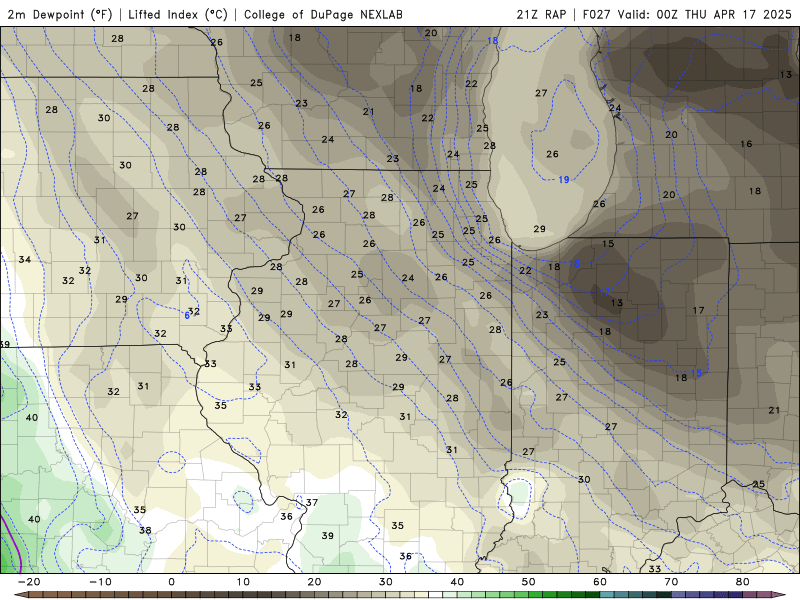Click the black "17" dewpoint value

(x=698, y=310)
